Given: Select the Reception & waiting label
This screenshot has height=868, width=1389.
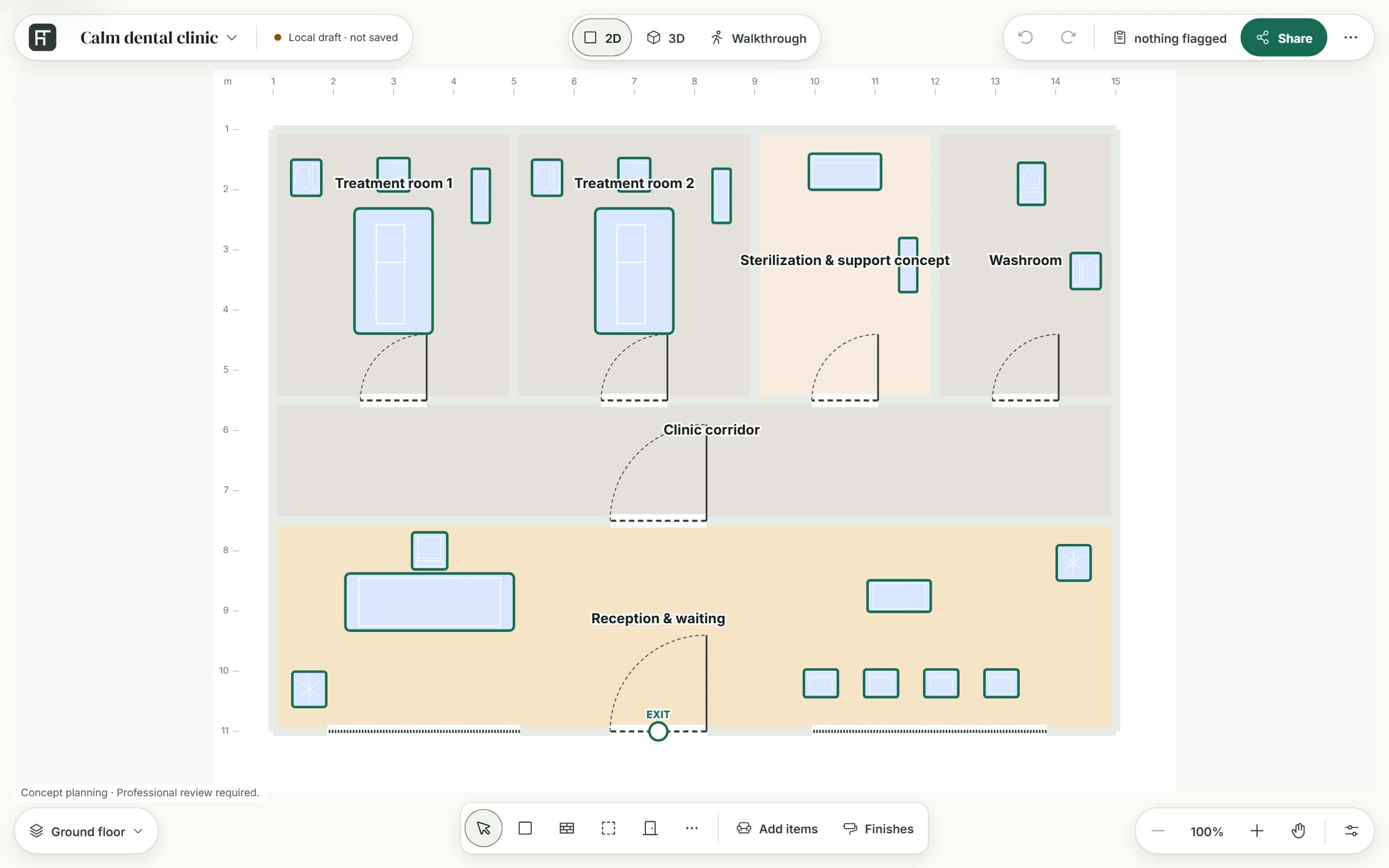Looking at the screenshot, I should click(x=658, y=618).
